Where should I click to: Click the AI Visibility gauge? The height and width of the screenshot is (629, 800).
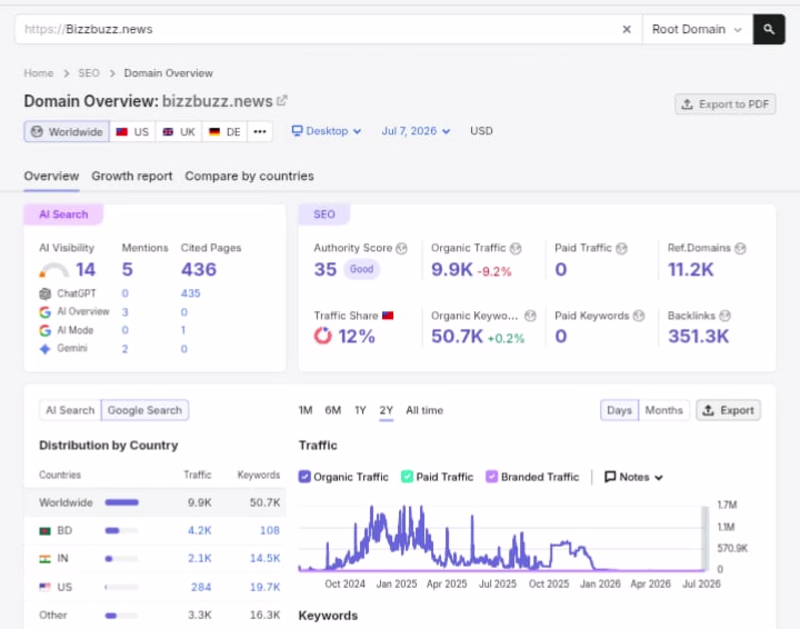[54, 270]
